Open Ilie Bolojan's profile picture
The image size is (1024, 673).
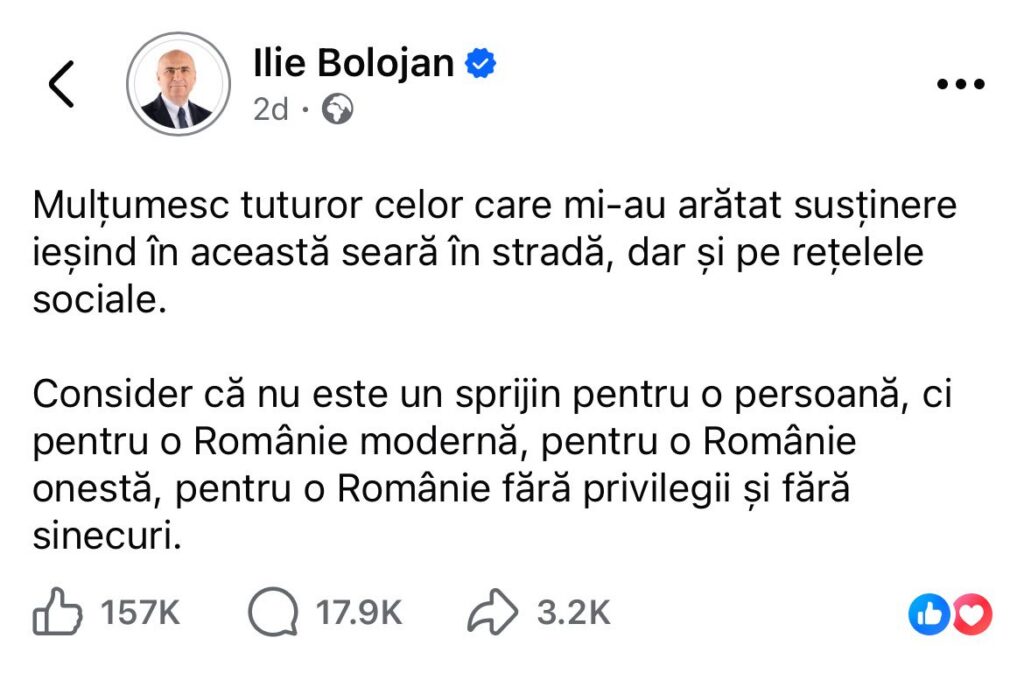pyautogui.click(x=178, y=84)
